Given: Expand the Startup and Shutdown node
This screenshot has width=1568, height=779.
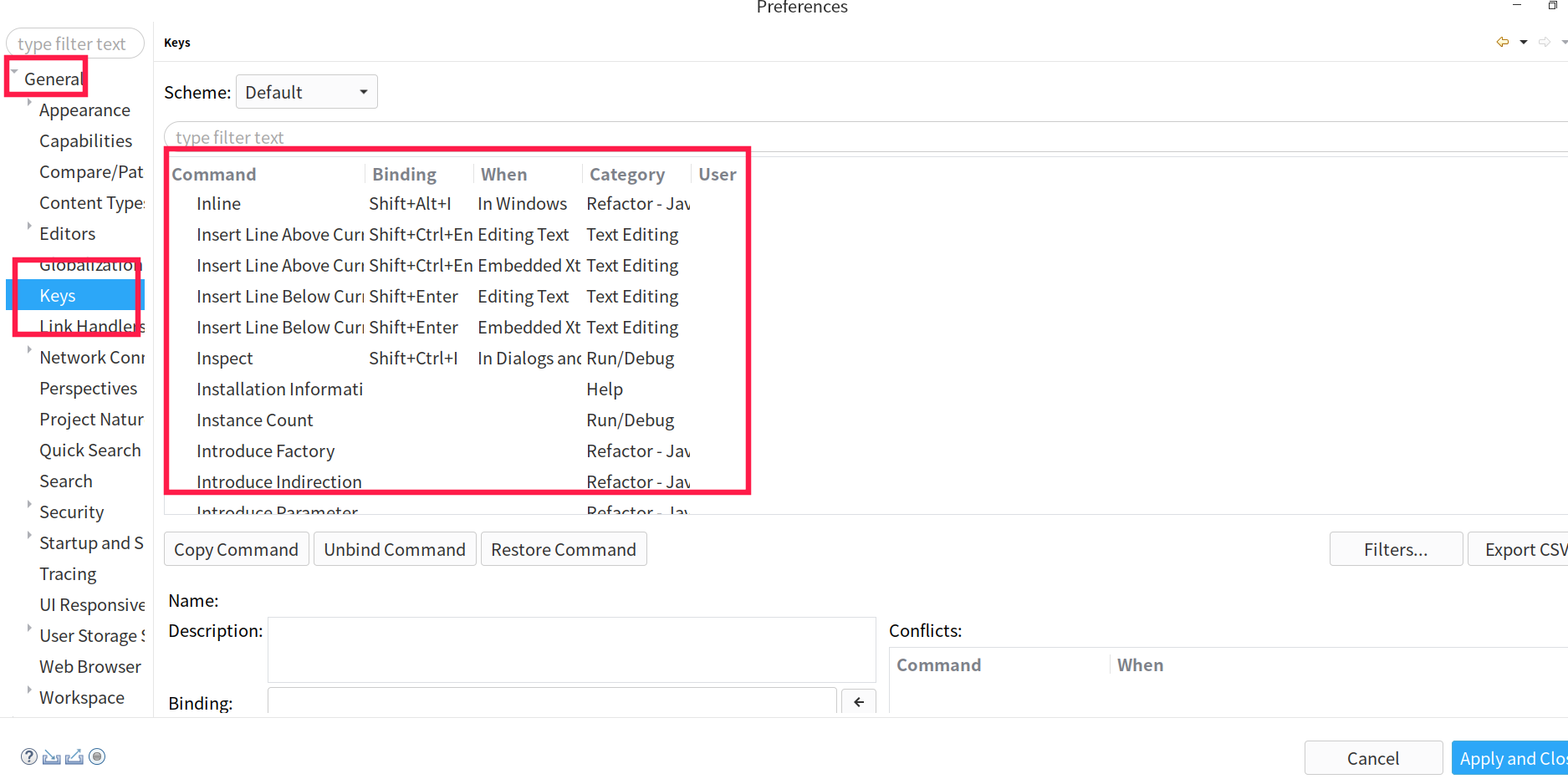Looking at the screenshot, I should pos(29,536).
